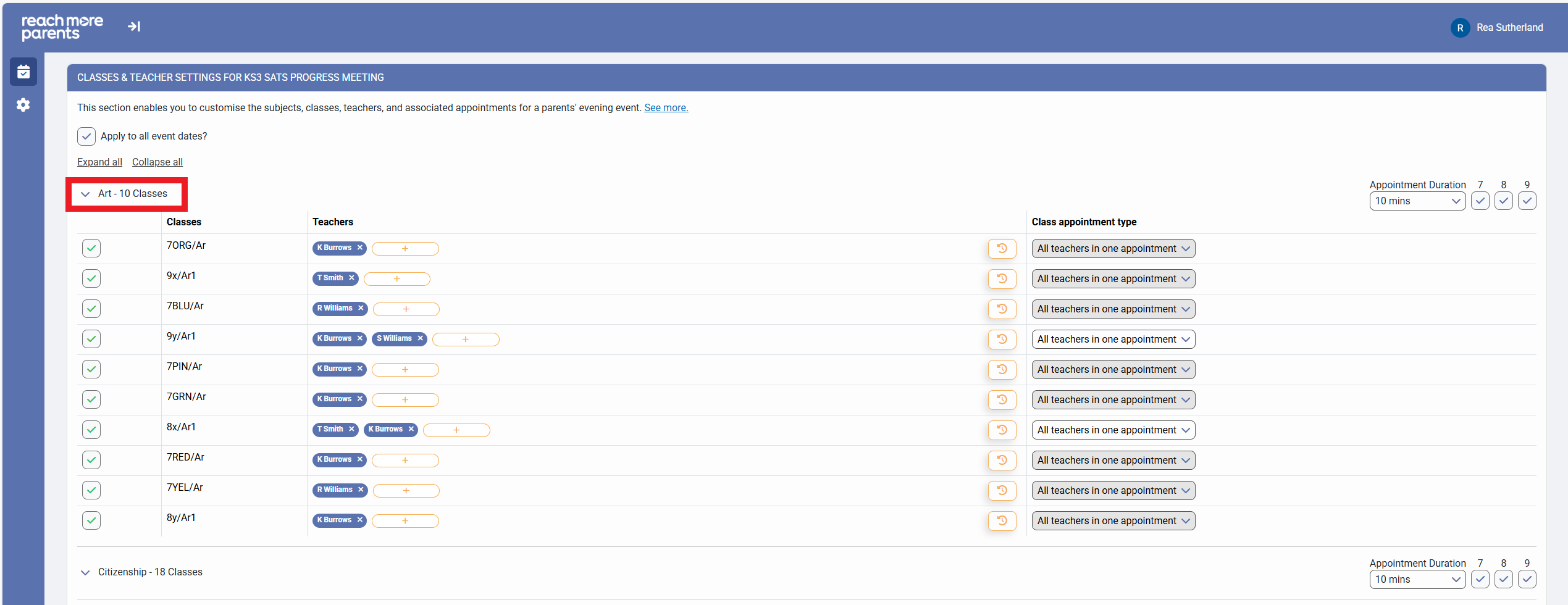This screenshot has height=605, width=1568.
Task: Click the reset history icon for 7ORG/Ar
Action: (x=1002, y=249)
